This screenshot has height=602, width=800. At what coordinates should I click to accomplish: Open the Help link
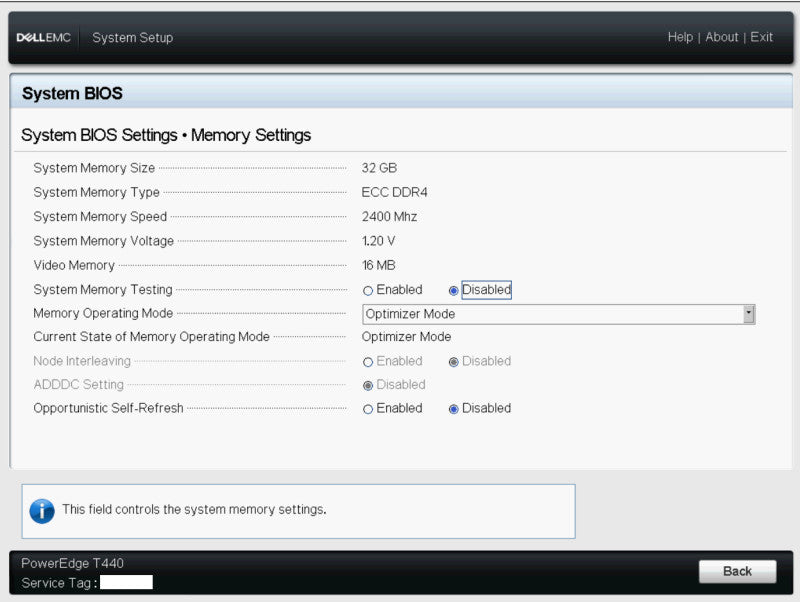680,37
